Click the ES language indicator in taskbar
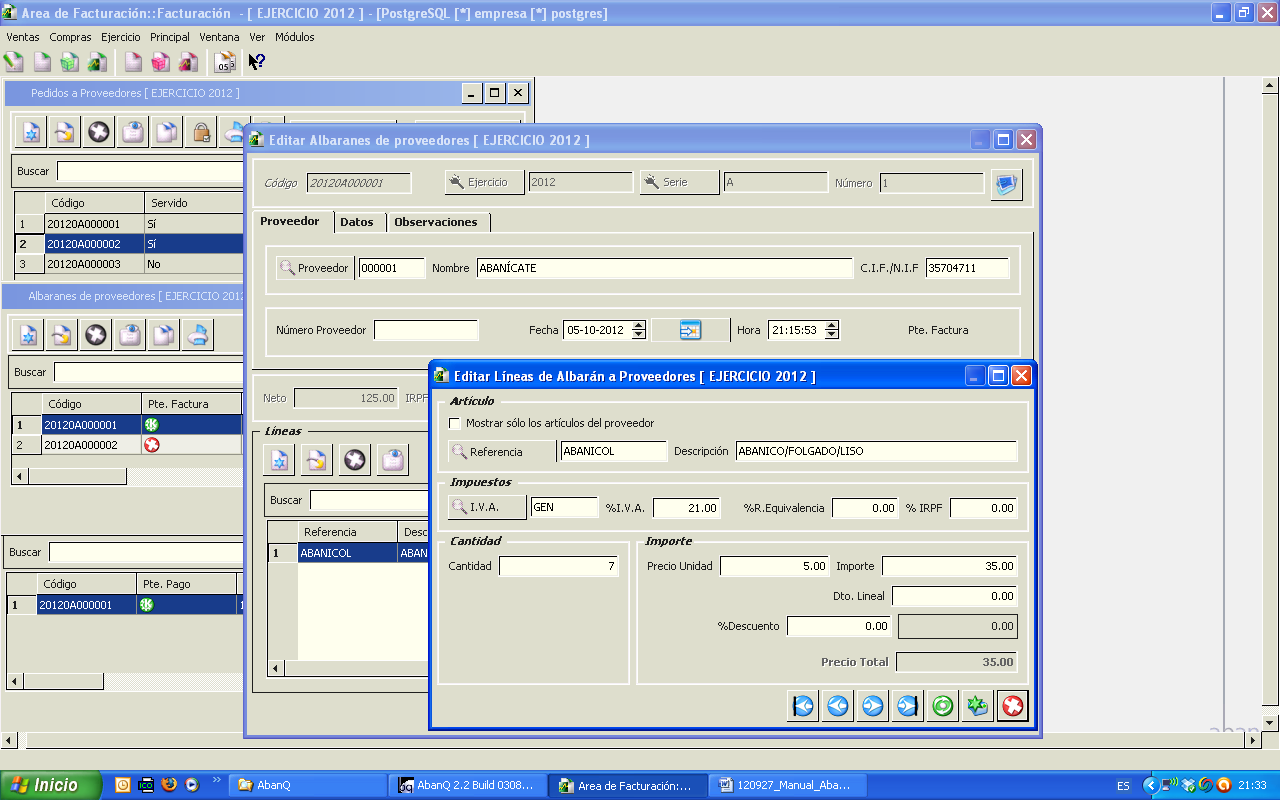This screenshot has height=800, width=1280. 1123,786
